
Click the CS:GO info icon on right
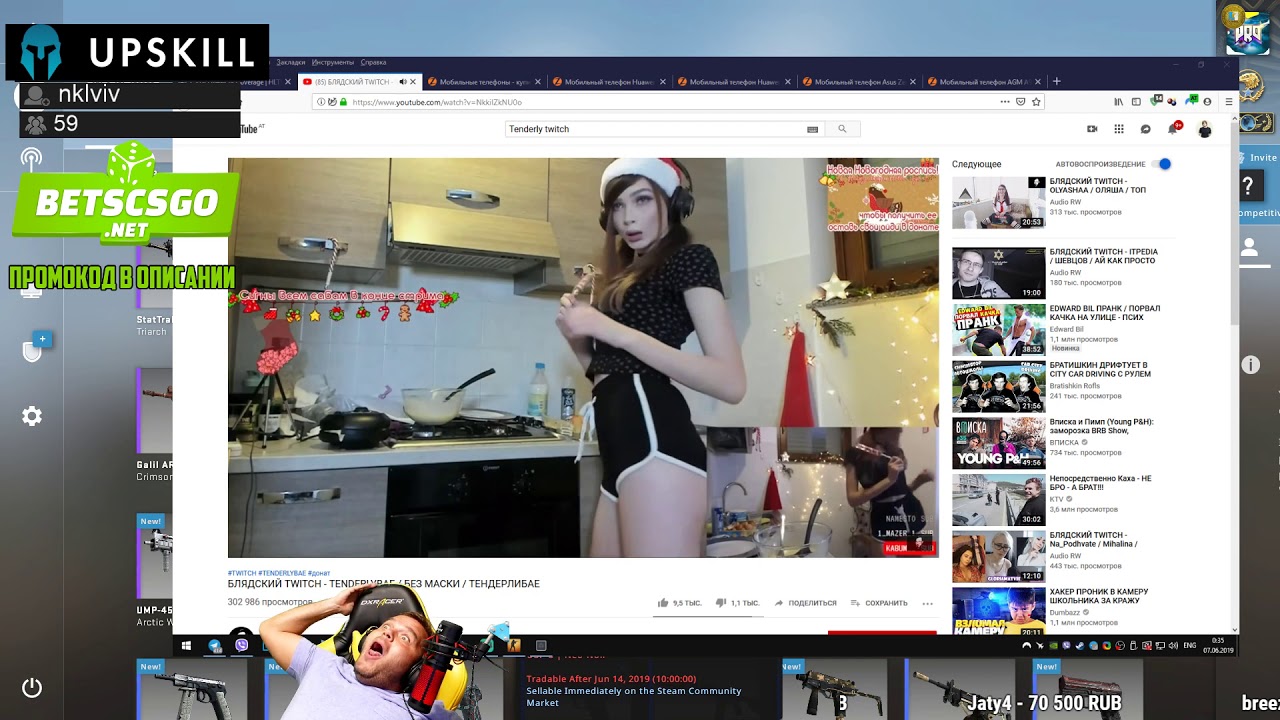pos(1250,365)
